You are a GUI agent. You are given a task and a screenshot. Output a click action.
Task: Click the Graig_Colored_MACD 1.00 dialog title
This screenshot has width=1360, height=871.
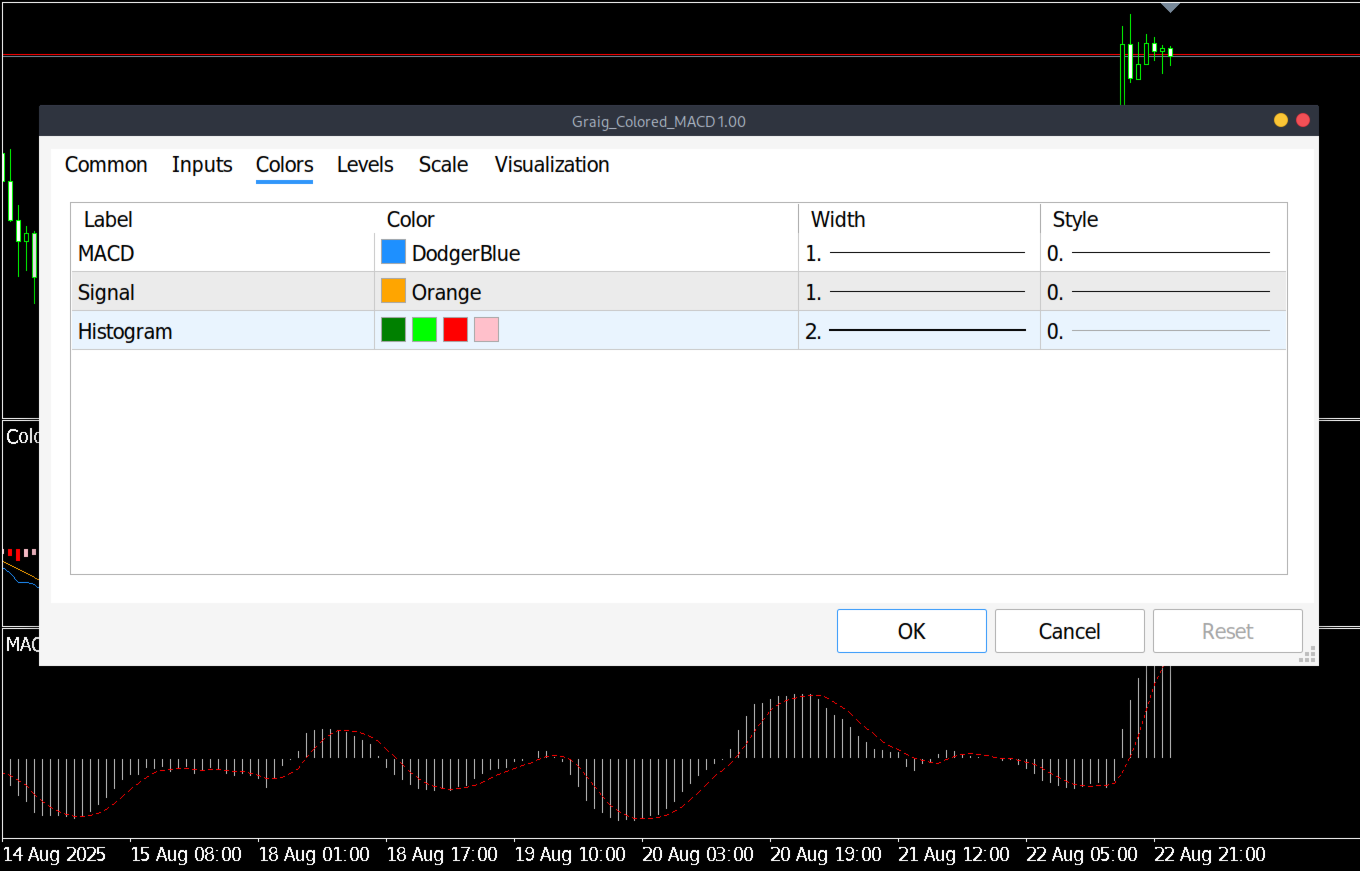659,121
